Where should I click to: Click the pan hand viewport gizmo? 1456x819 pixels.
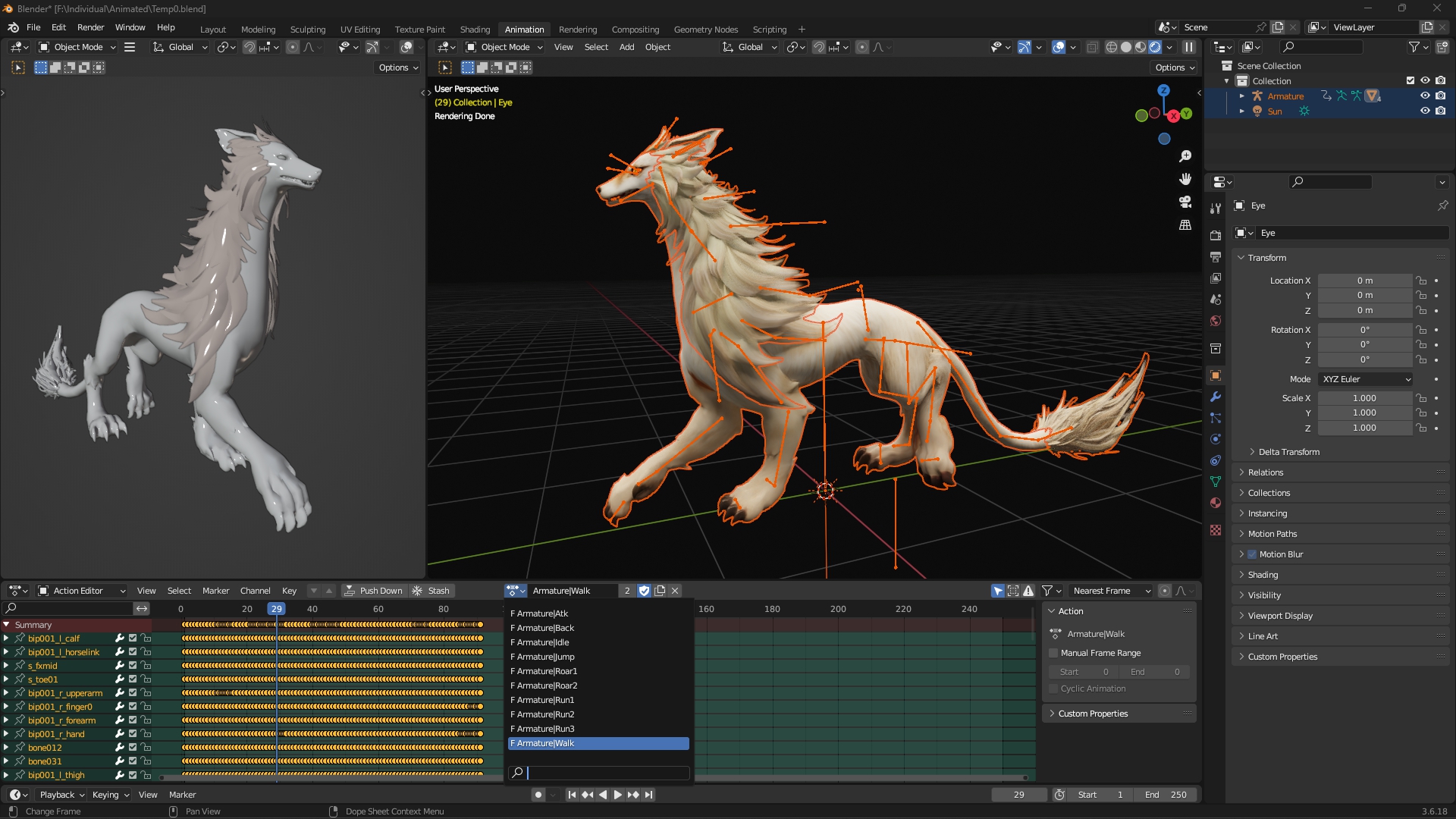point(1185,179)
